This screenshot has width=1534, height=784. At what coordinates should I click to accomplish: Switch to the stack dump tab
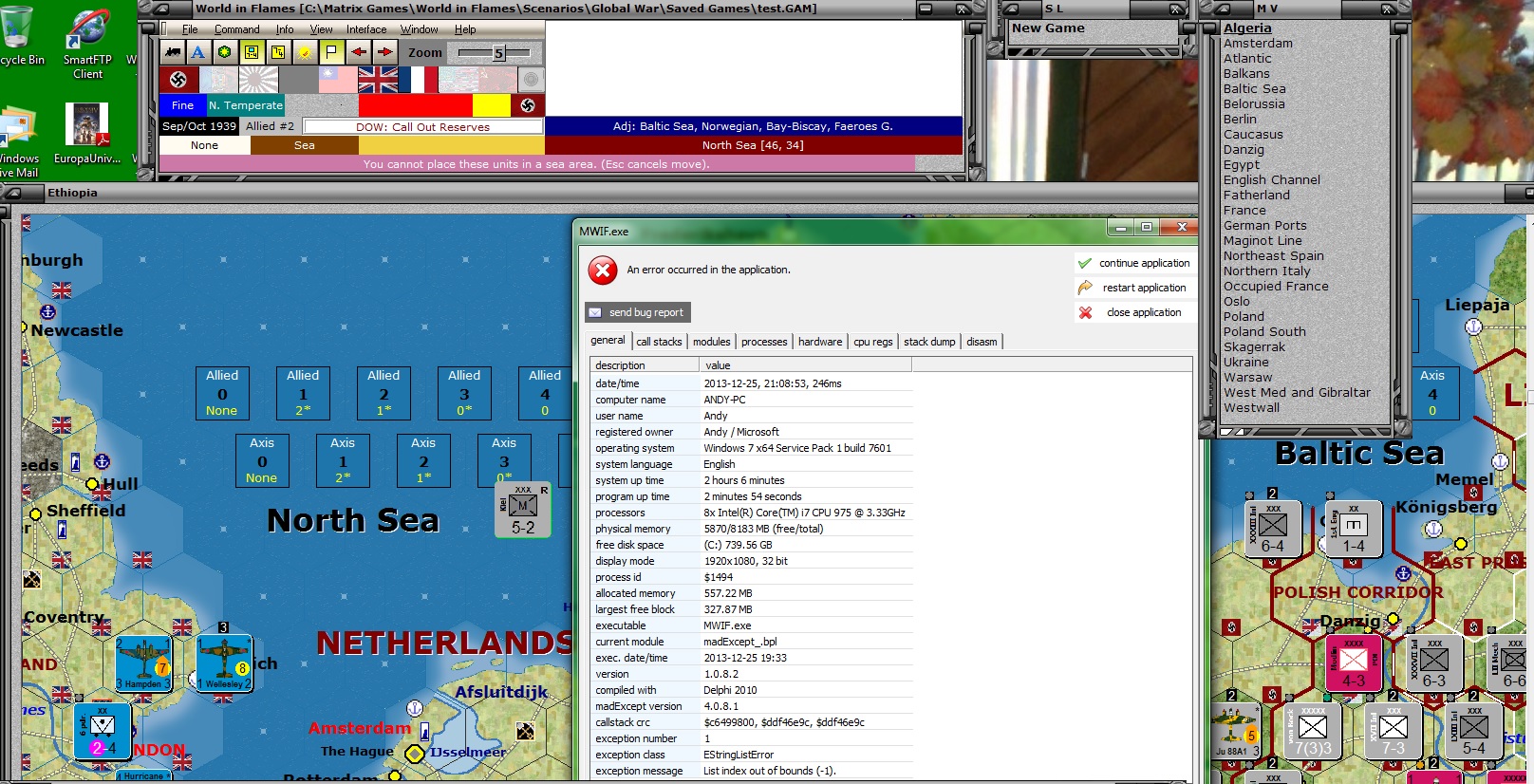tap(929, 342)
